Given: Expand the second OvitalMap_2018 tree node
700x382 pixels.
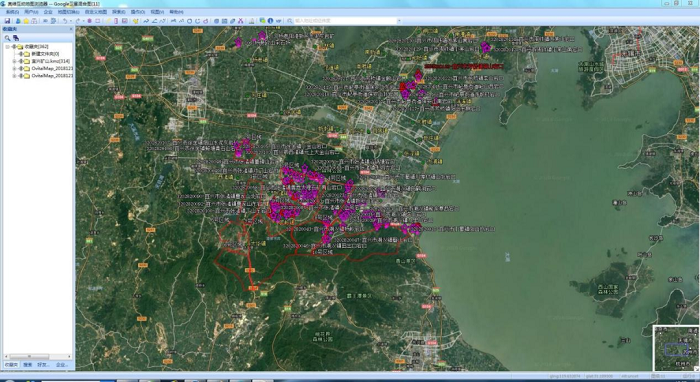Looking at the screenshot, I should [x=14, y=76].
